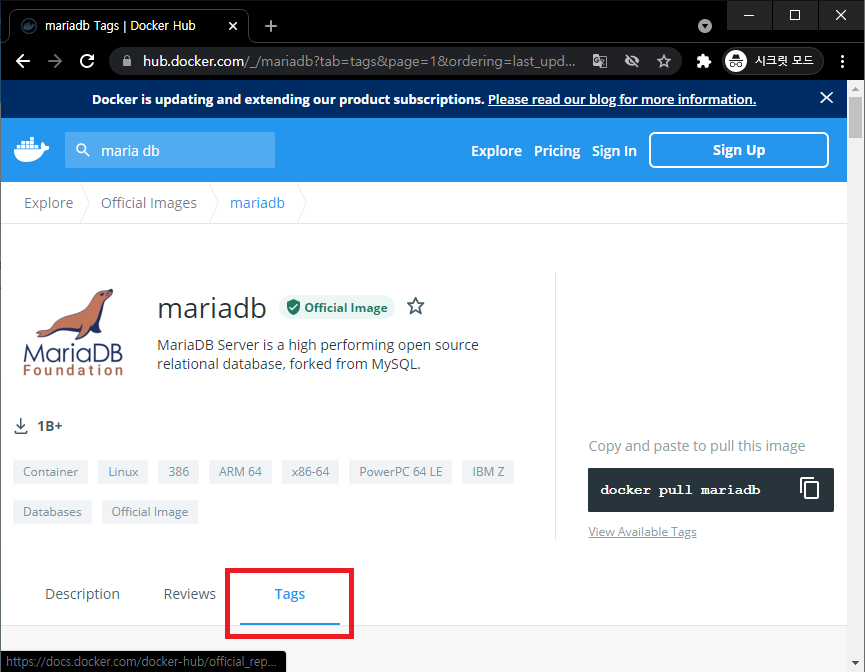Select the Tags tab
This screenshot has height=672, width=866.
pyautogui.click(x=289, y=594)
